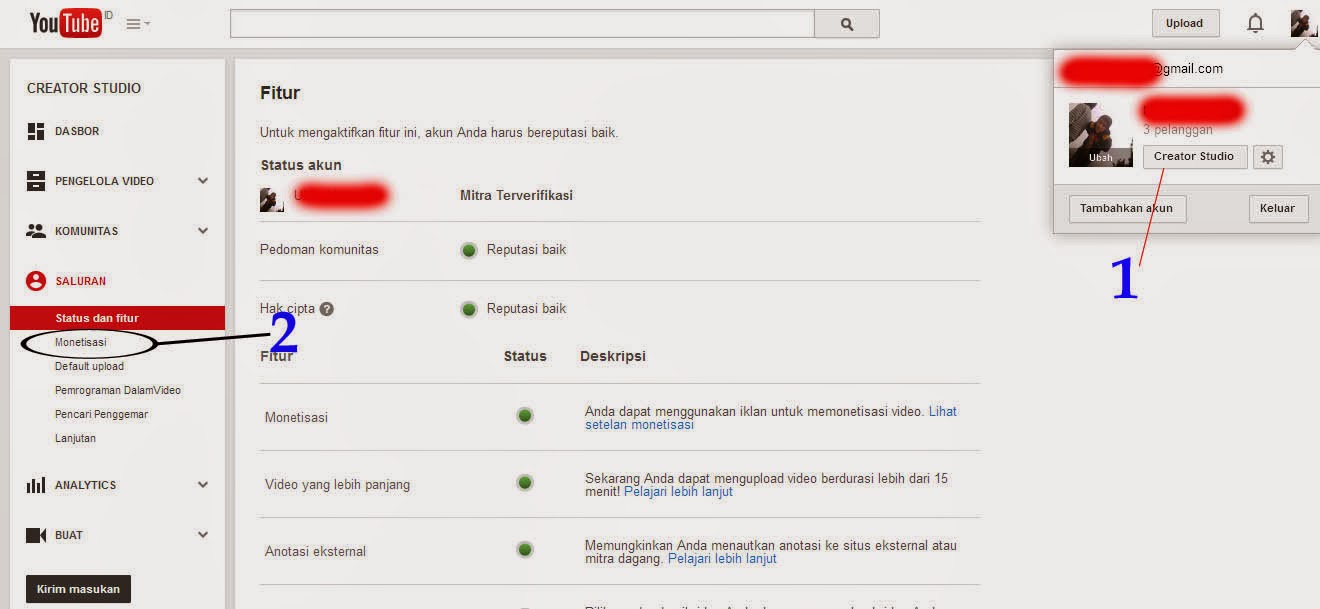Click Tambahkan akun button

tap(1127, 208)
